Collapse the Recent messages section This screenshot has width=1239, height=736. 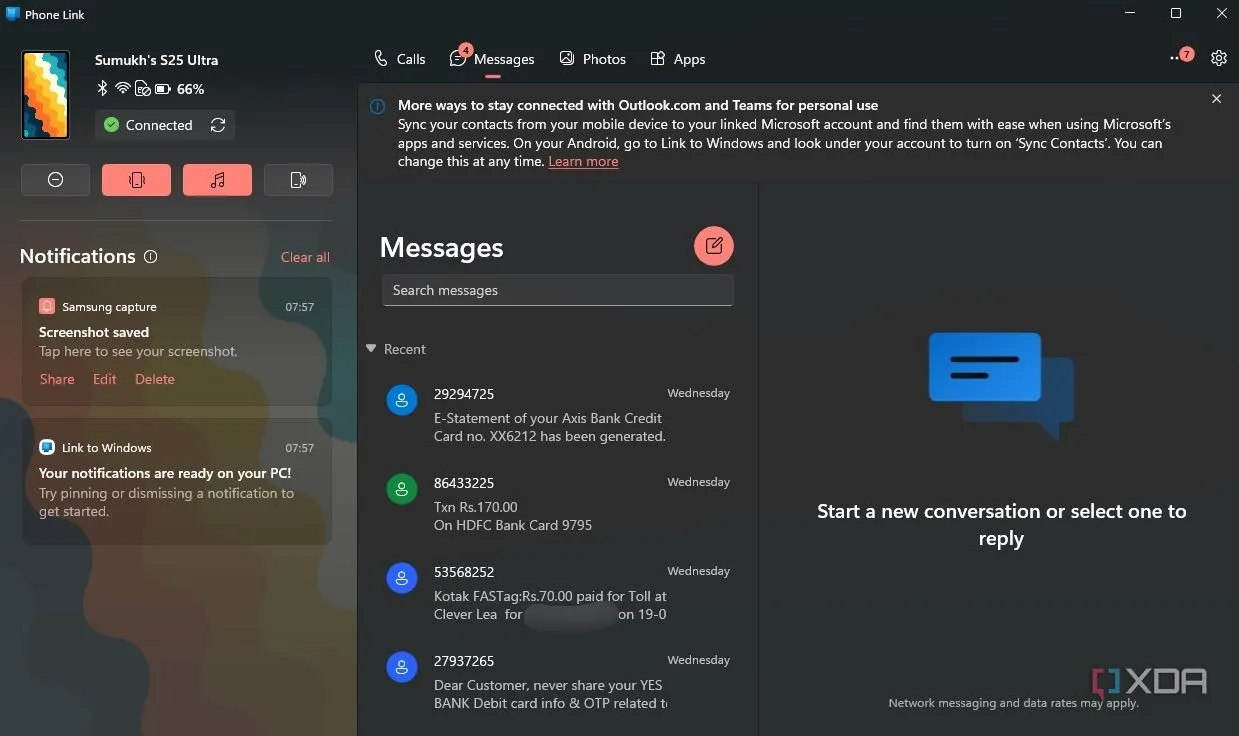point(372,349)
